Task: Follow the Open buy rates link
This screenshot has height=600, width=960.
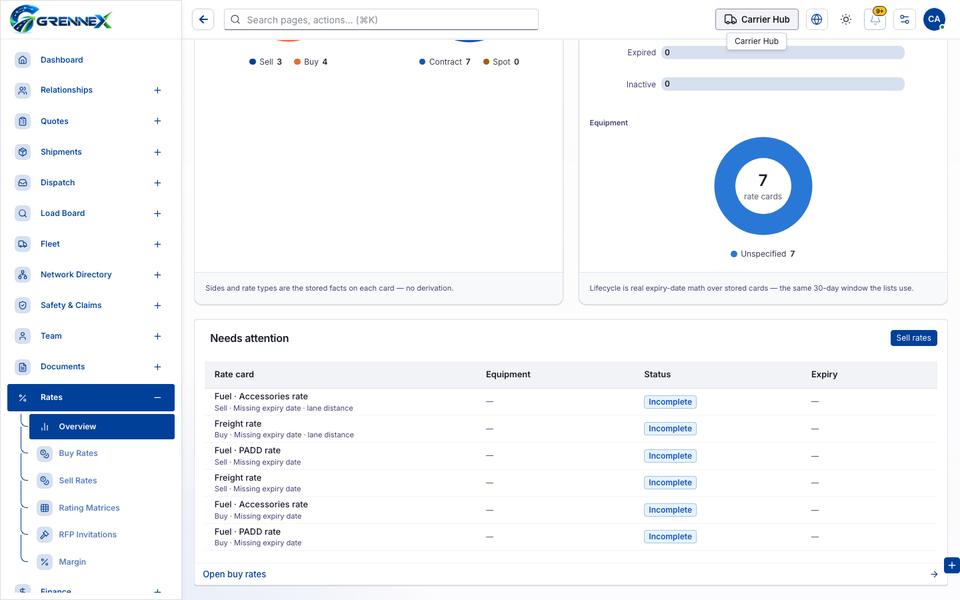Action: coord(234,574)
